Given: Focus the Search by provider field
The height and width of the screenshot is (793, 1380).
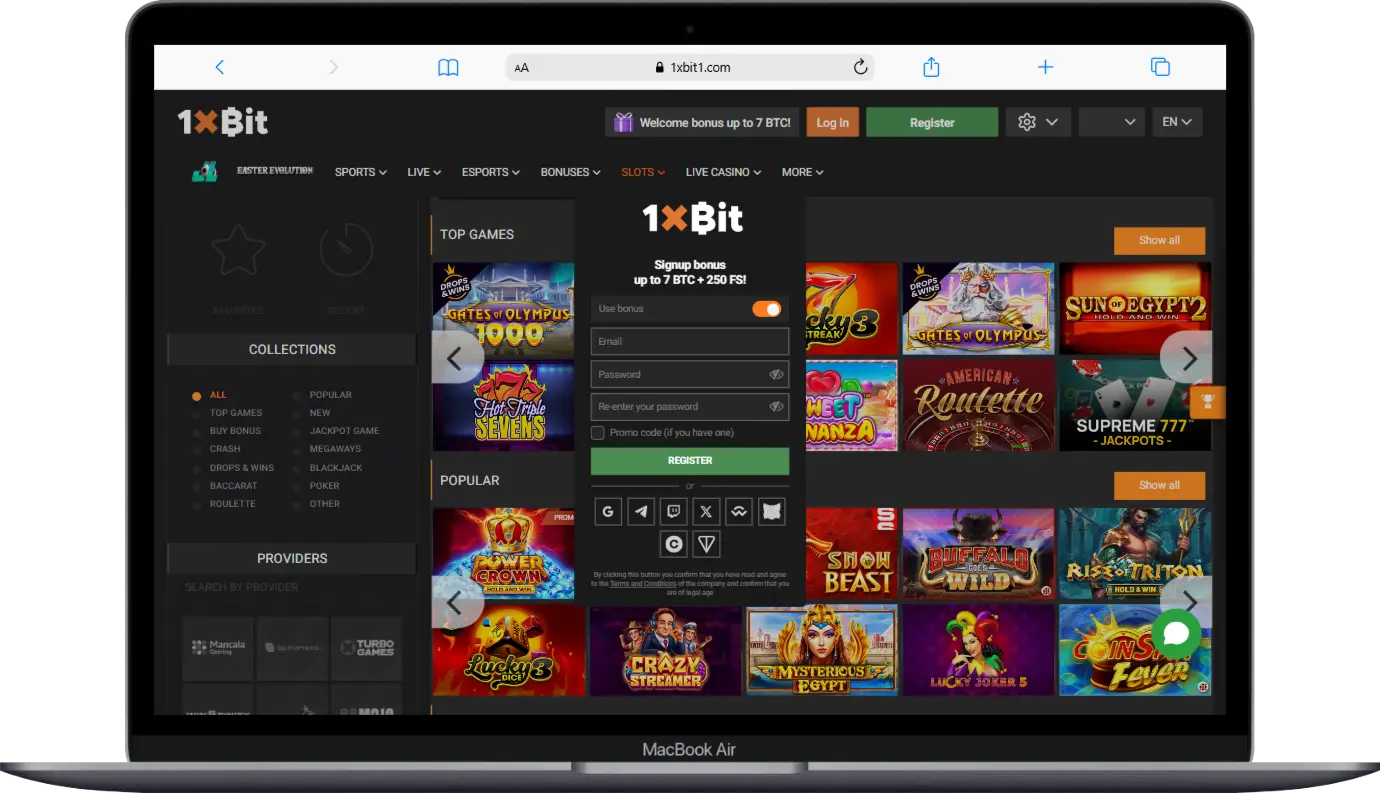Looking at the screenshot, I should [291, 587].
